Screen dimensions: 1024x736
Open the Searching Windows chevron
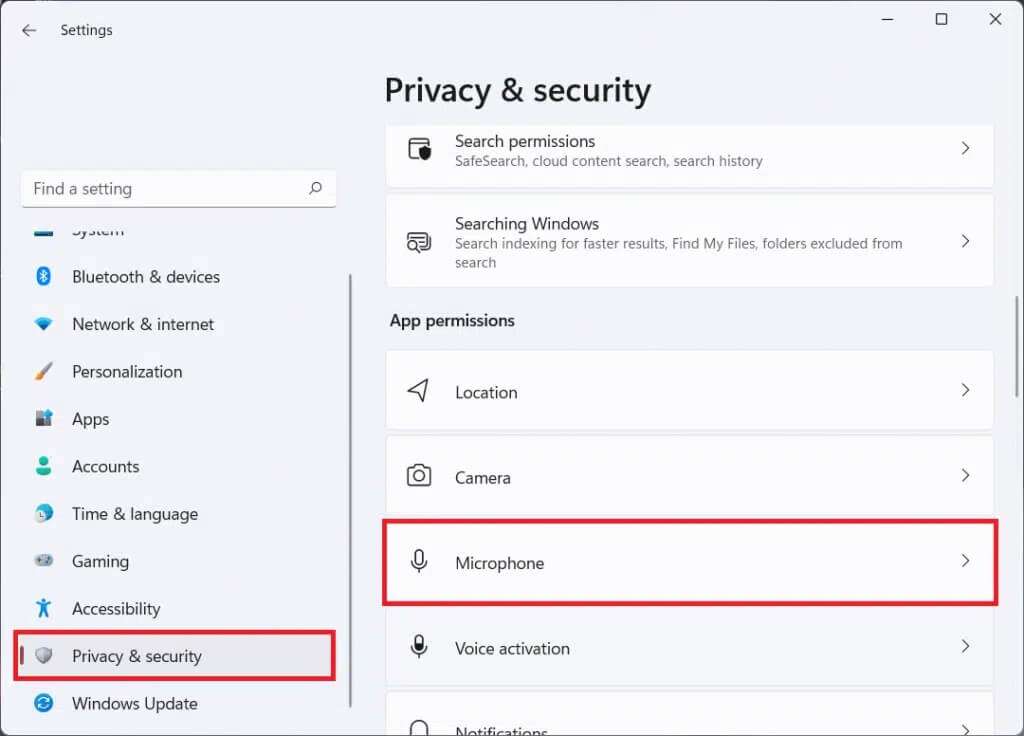tap(965, 241)
